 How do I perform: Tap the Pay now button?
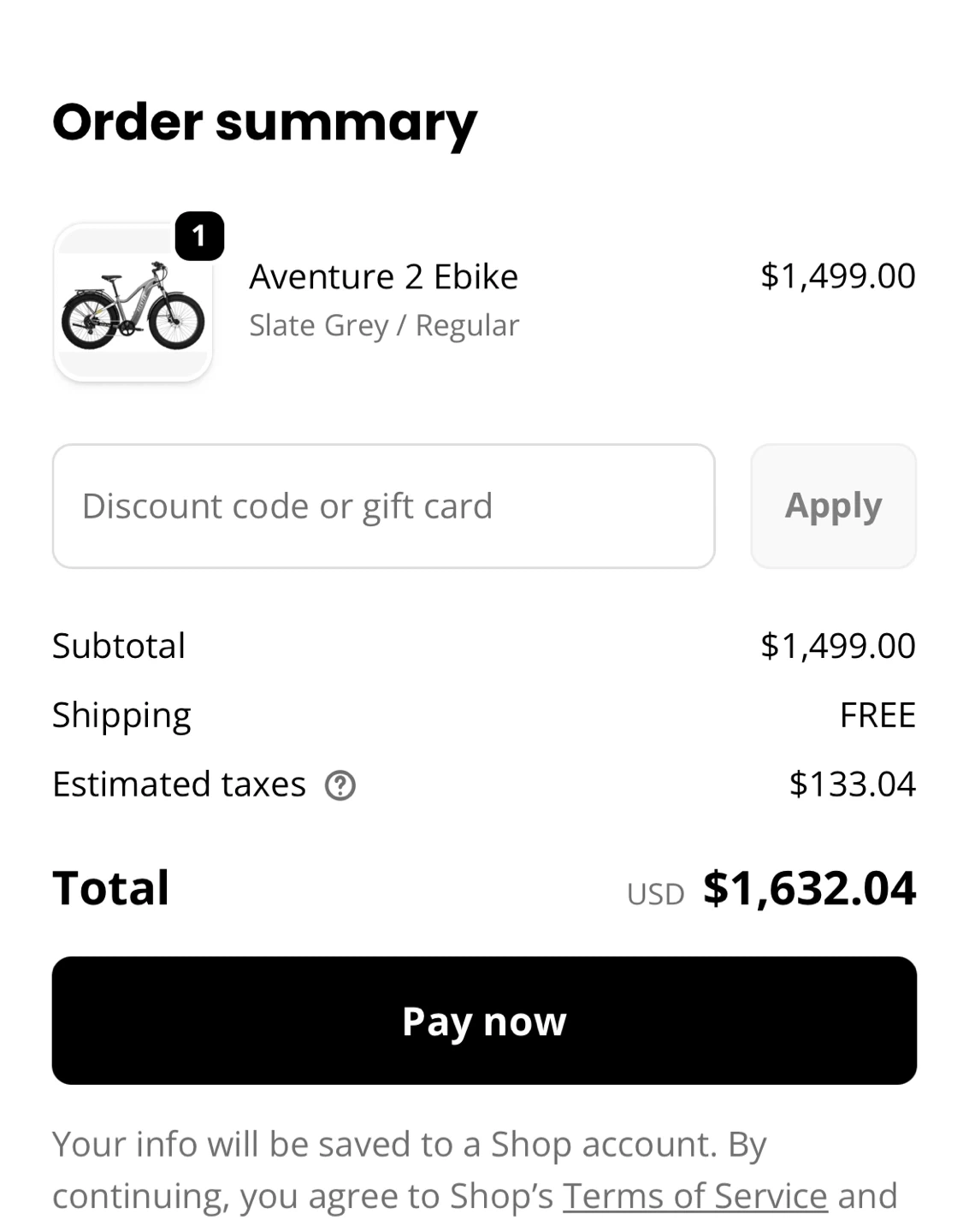484,1021
